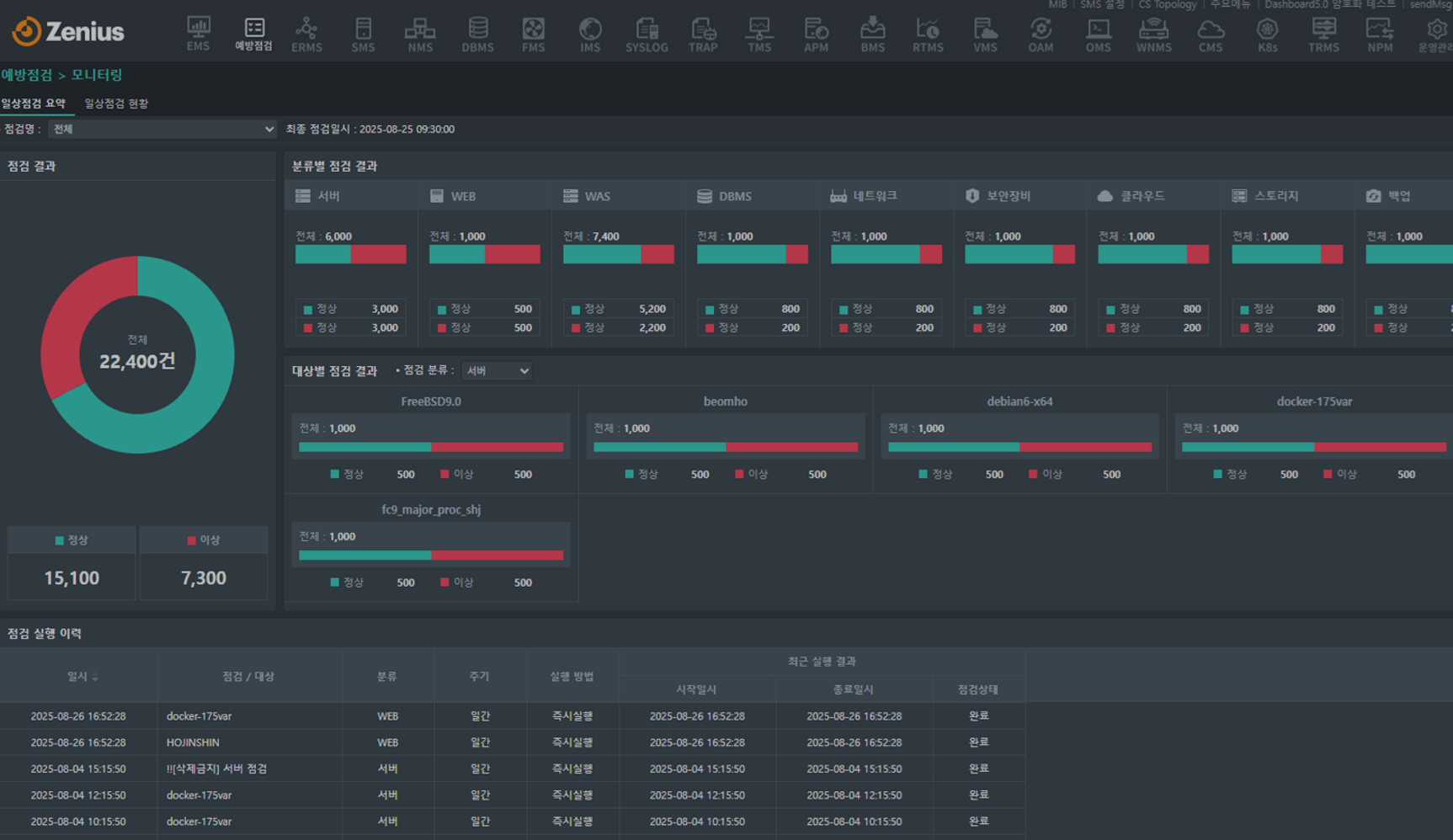Click the 예방점검 breadcrumb link

point(26,75)
